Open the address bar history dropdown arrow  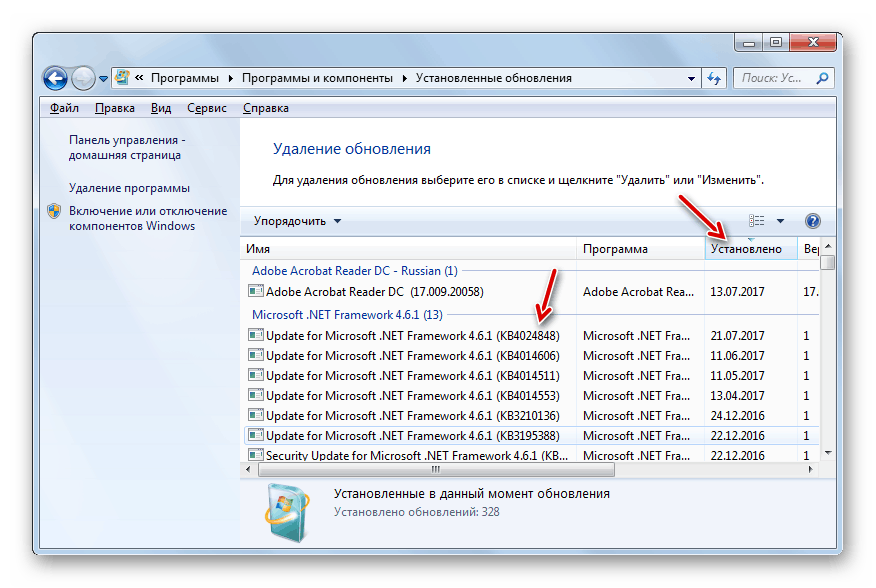689,77
